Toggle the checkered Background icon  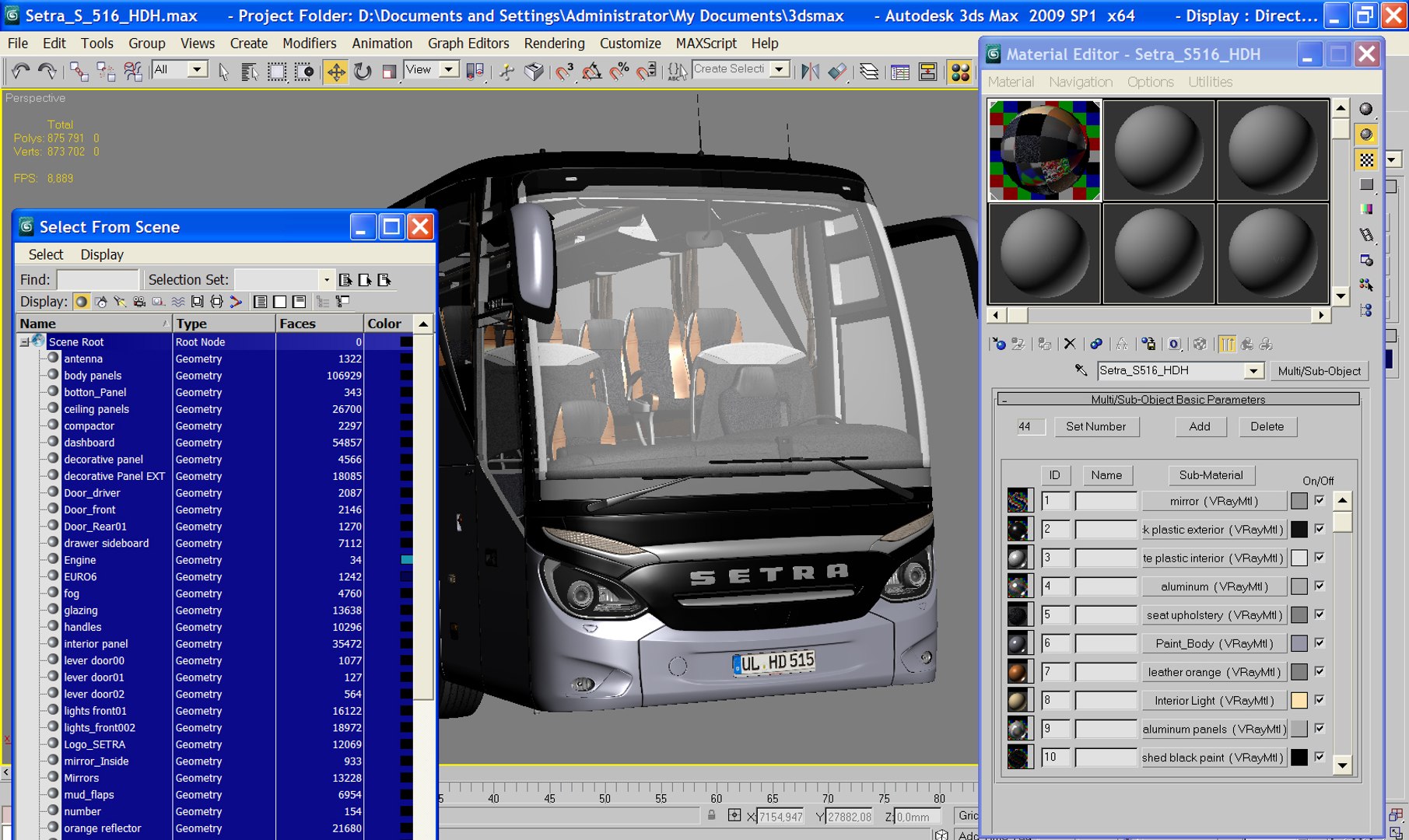point(1366,159)
